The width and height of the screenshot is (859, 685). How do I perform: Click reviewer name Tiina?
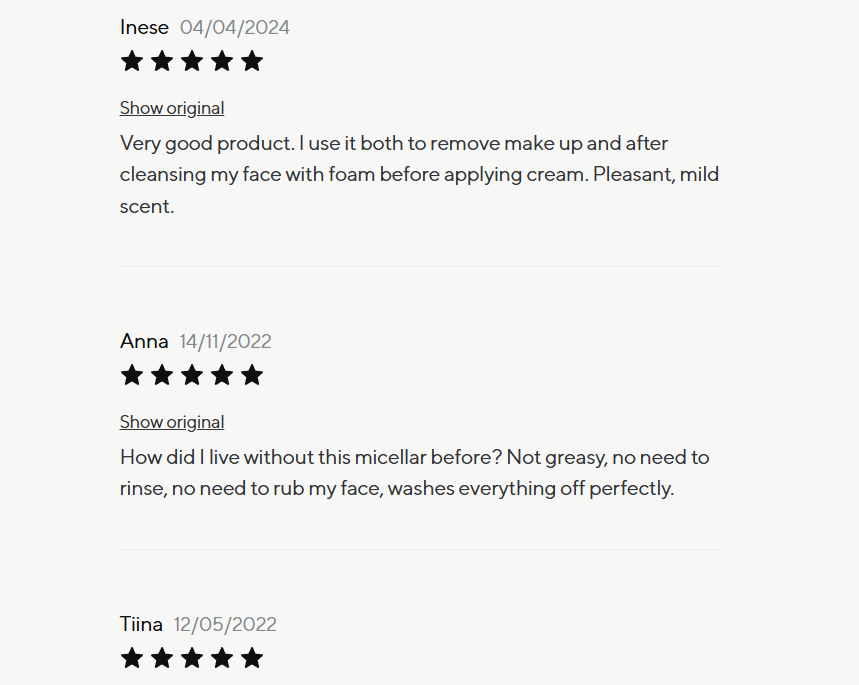(141, 624)
